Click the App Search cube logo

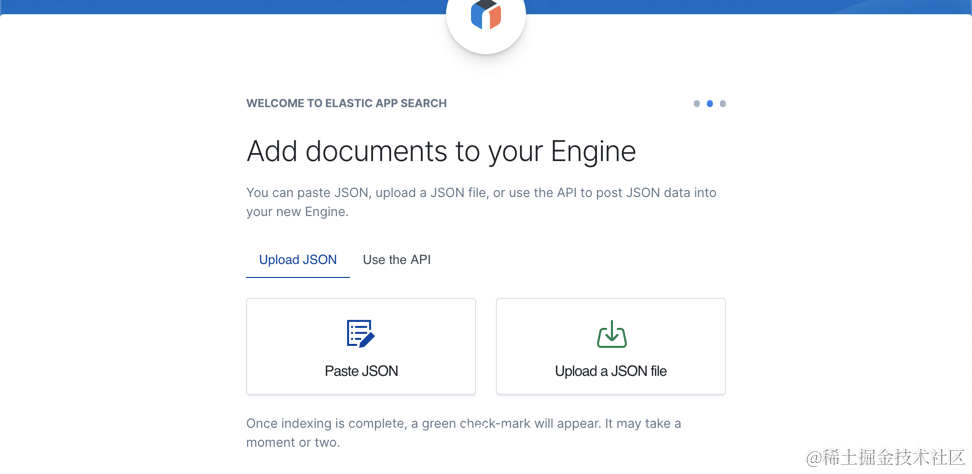485,14
